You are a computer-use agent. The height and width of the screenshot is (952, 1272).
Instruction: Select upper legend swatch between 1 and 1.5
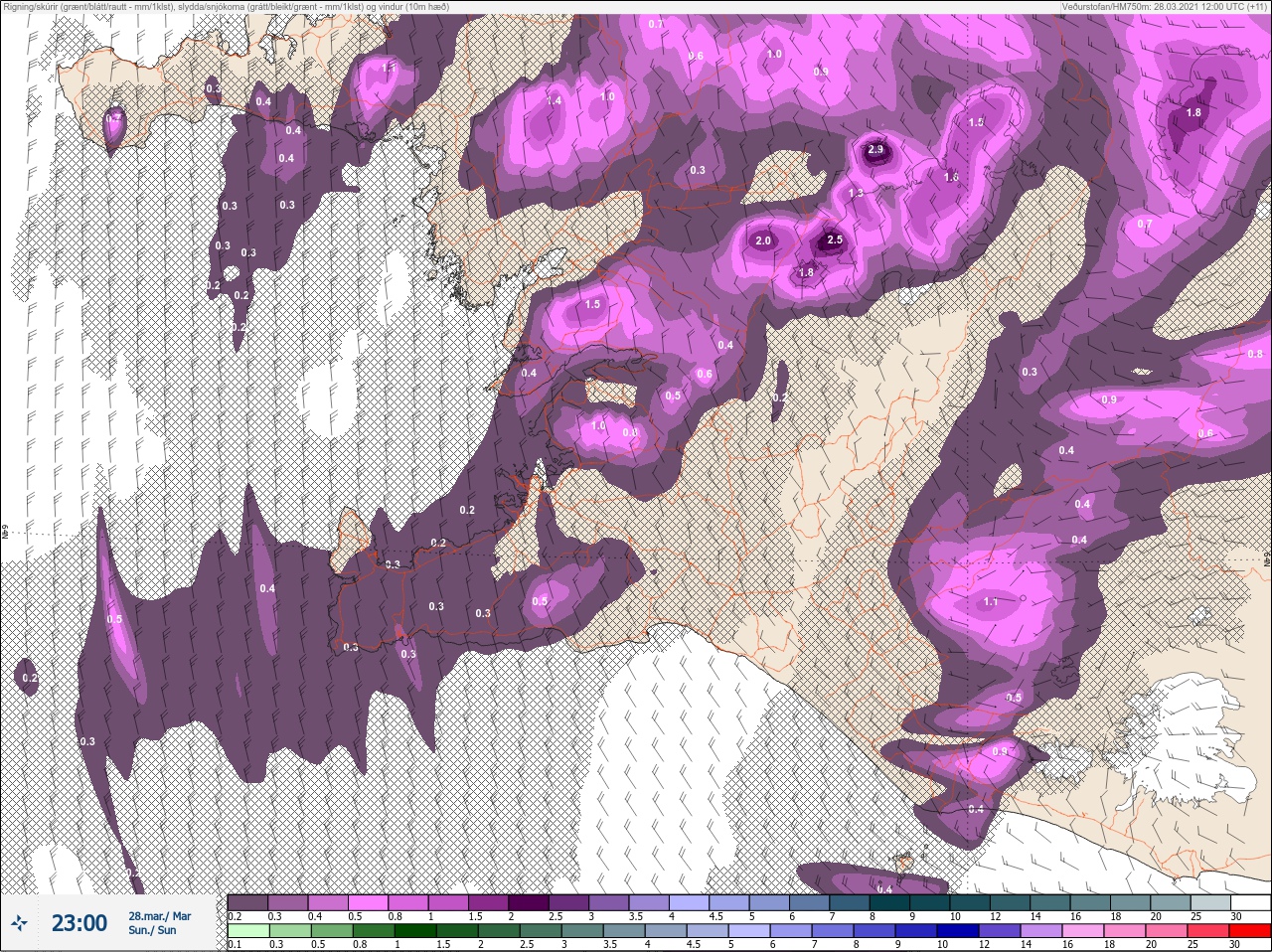click(x=450, y=902)
